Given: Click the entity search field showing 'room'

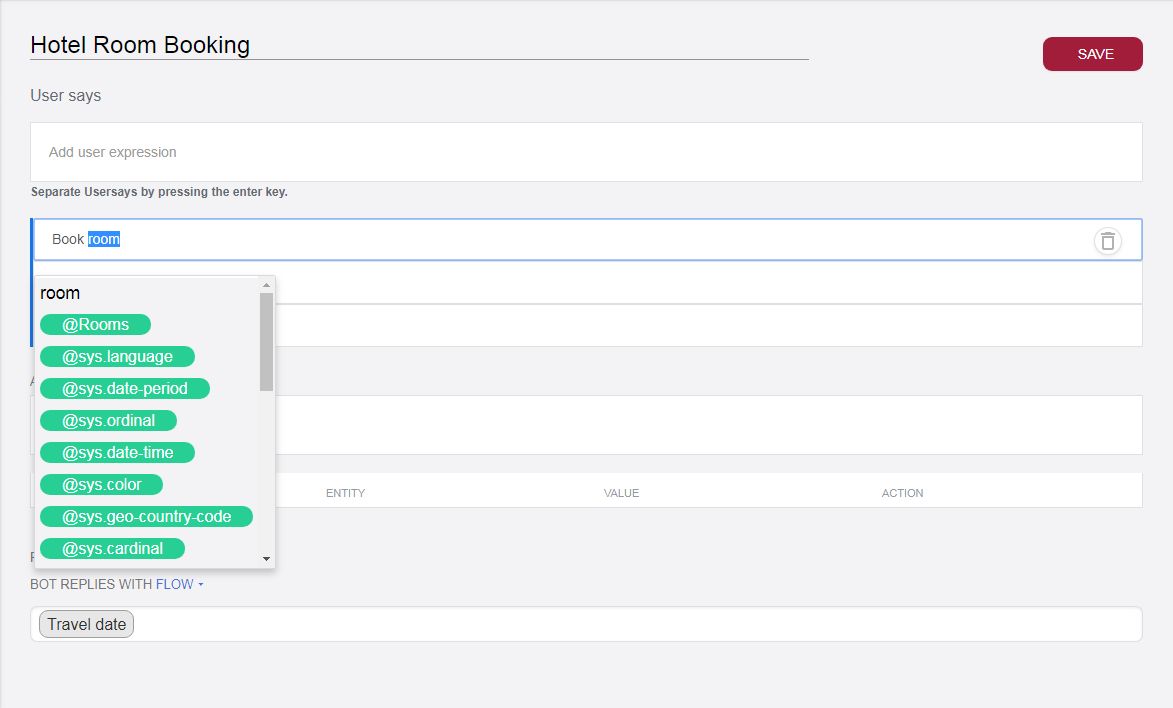Looking at the screenshot, I should click(x=145, y=293).
